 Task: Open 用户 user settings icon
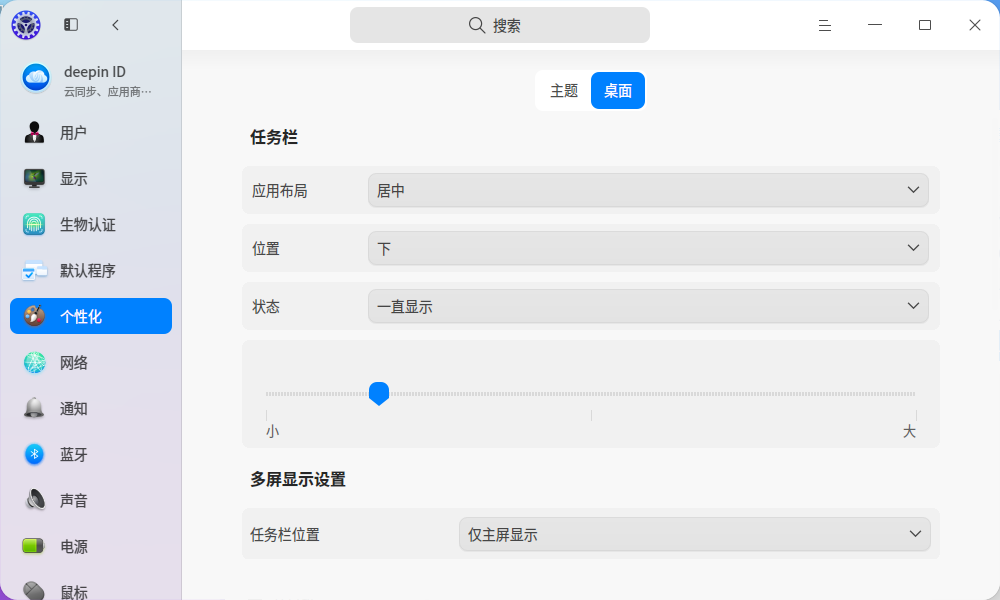tap(34, 133)
